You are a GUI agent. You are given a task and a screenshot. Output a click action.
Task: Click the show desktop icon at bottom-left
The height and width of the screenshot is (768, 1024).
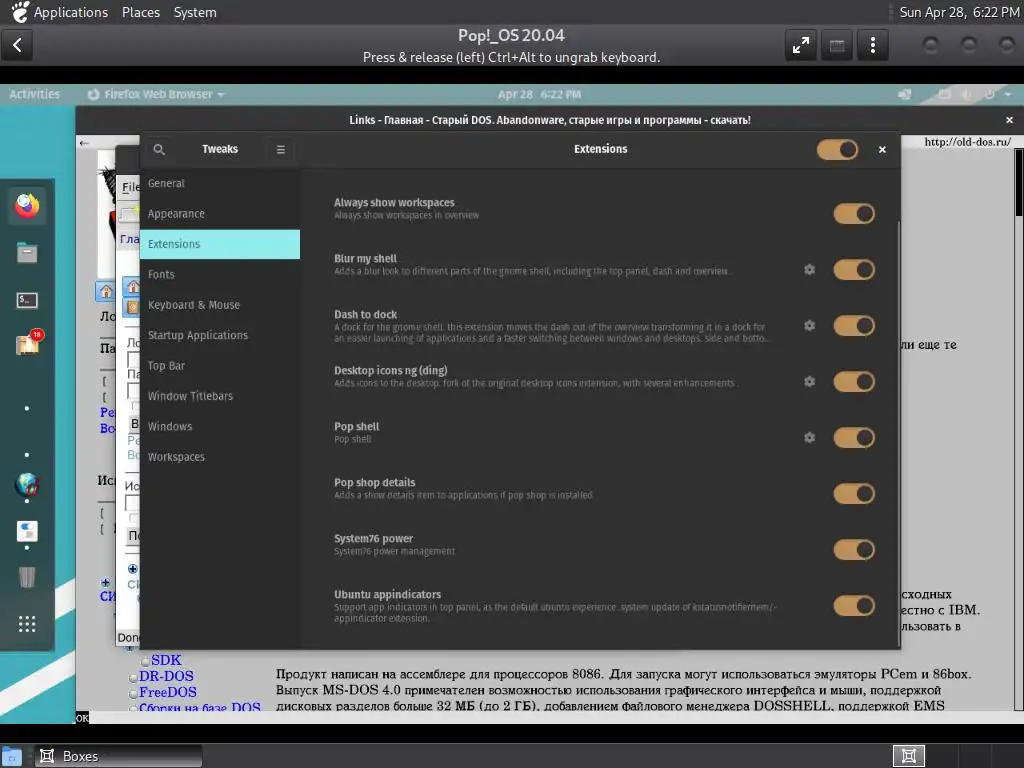[12, 757]
